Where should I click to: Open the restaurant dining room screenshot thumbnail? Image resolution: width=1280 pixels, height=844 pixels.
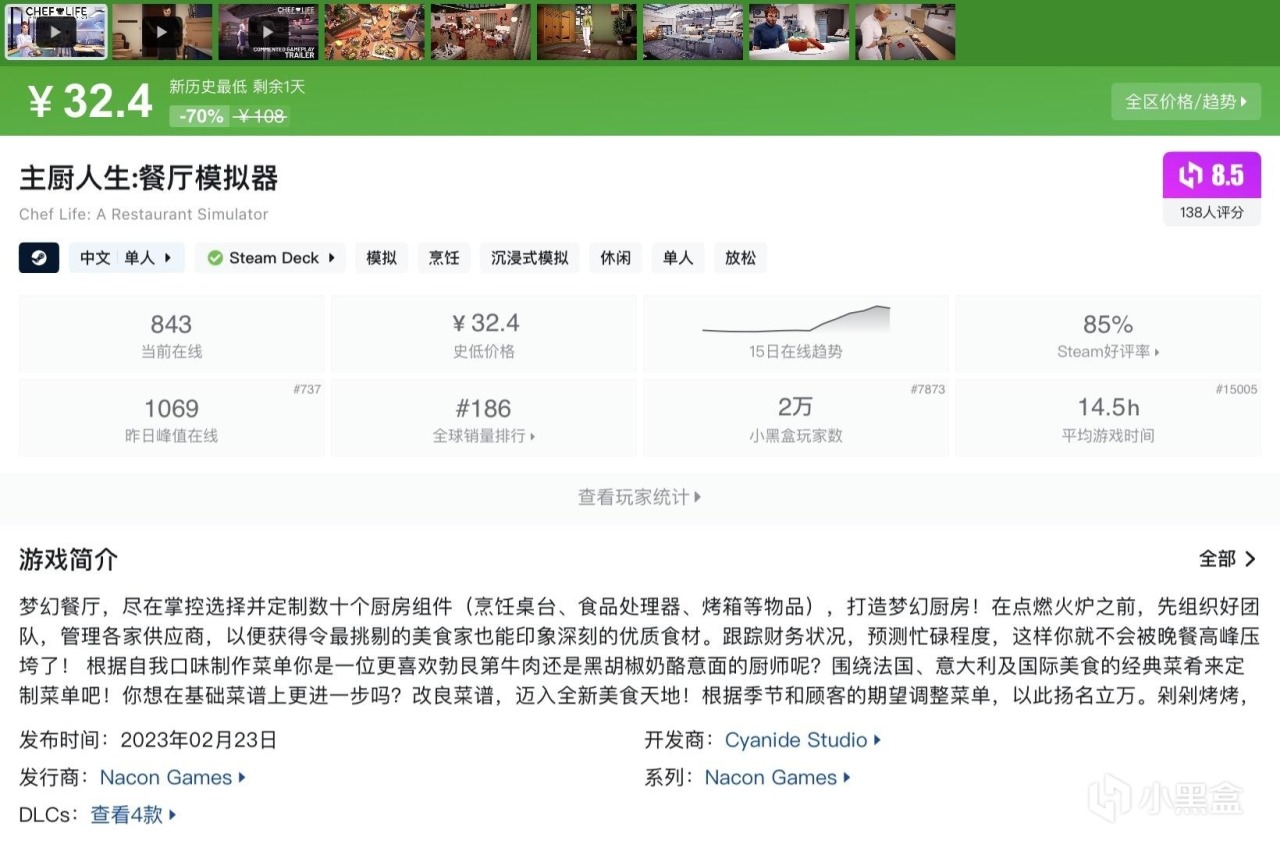pyautogui.click(x=480, y=32)
